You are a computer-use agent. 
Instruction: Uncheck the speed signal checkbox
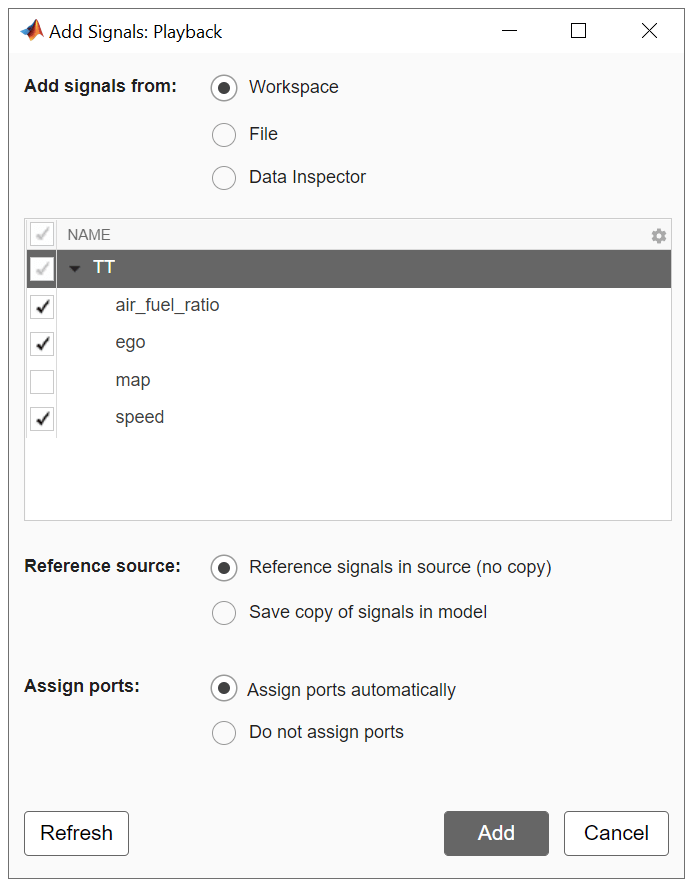pyautogui.click(x=42, y=418)
